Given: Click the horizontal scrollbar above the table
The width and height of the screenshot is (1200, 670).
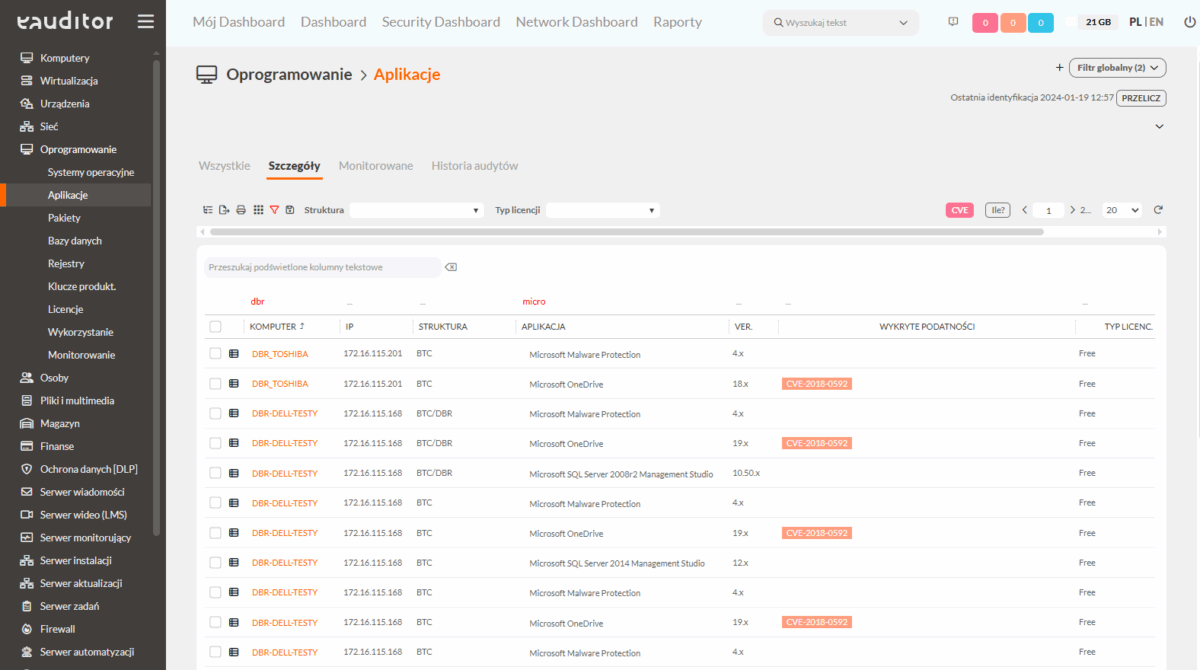Looking at the screenshot, I should tap(626, 231).
